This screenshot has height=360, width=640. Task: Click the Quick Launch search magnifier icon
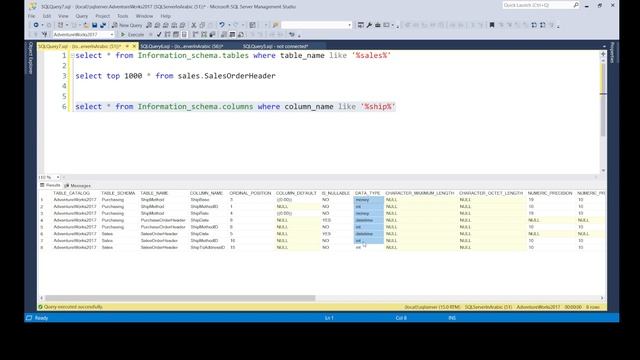tap(576, 5)
